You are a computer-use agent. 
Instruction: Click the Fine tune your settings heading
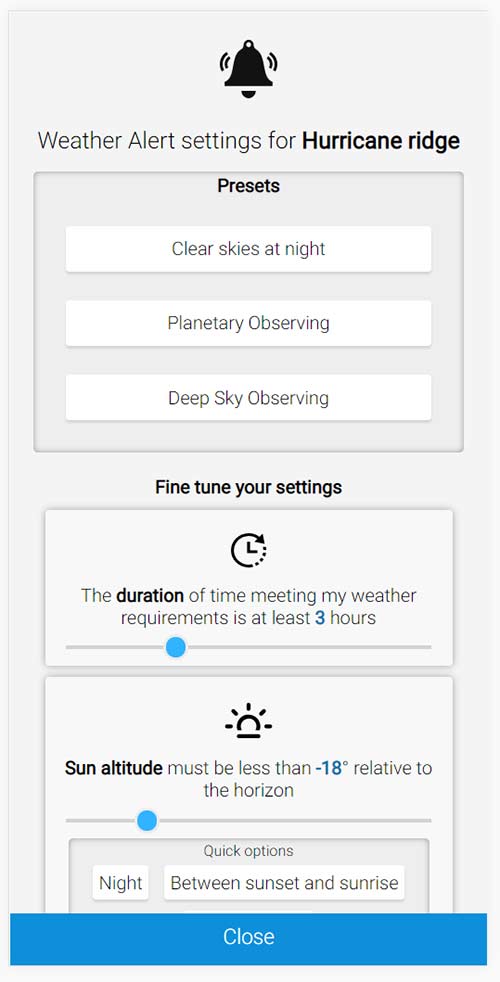coord(249,487)
